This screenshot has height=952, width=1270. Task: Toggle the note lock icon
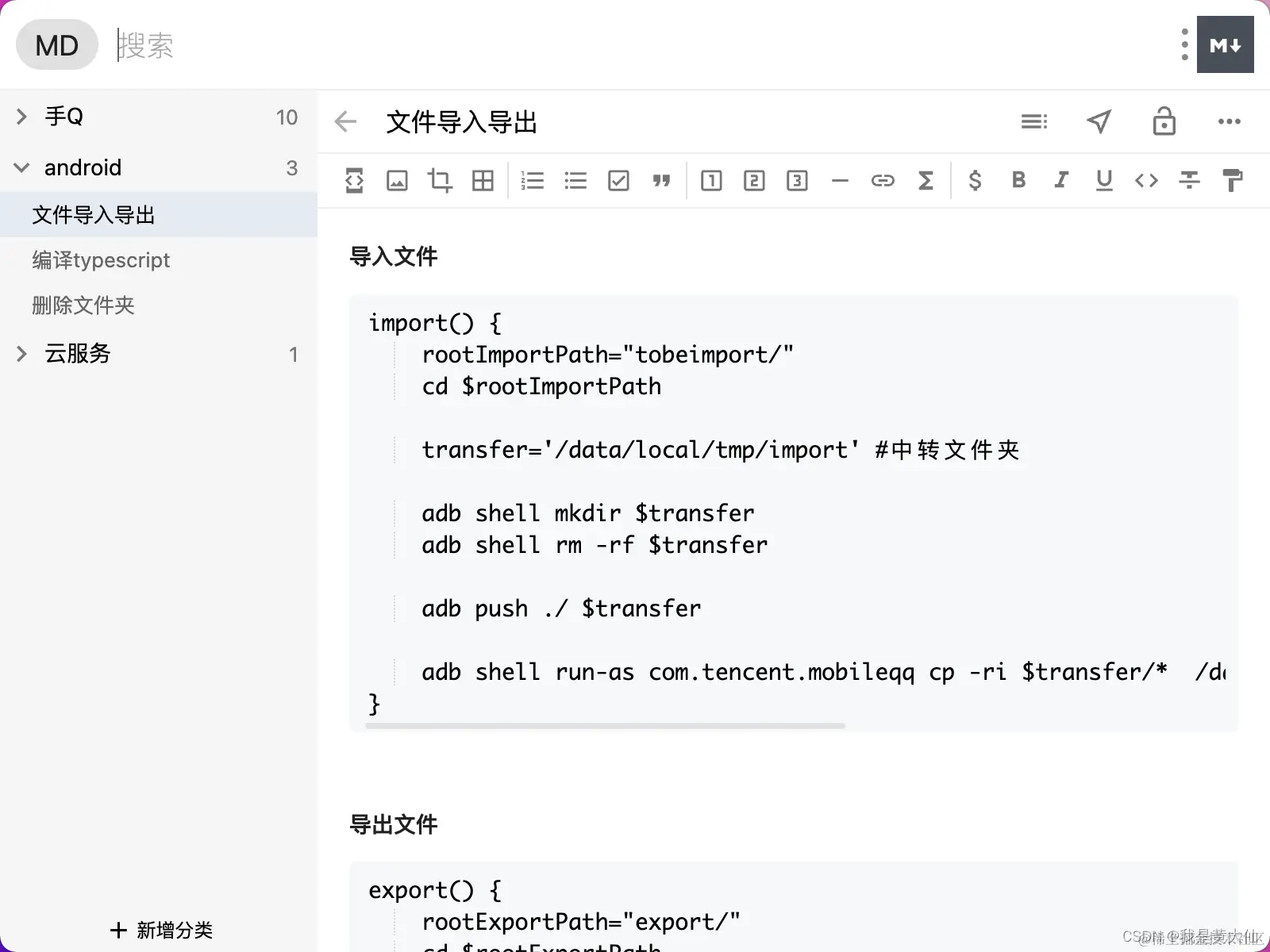tap(1164, 121)
